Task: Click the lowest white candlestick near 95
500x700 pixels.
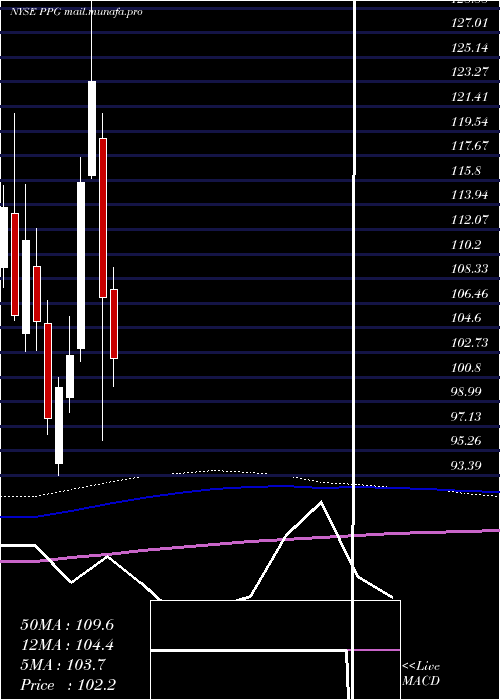Action: point(59,425)
